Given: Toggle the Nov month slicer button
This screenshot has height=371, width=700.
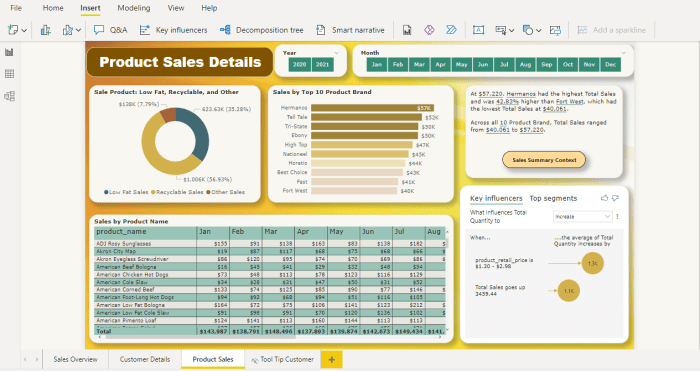Looking at the screenshot, I should (x=589, y=64).
